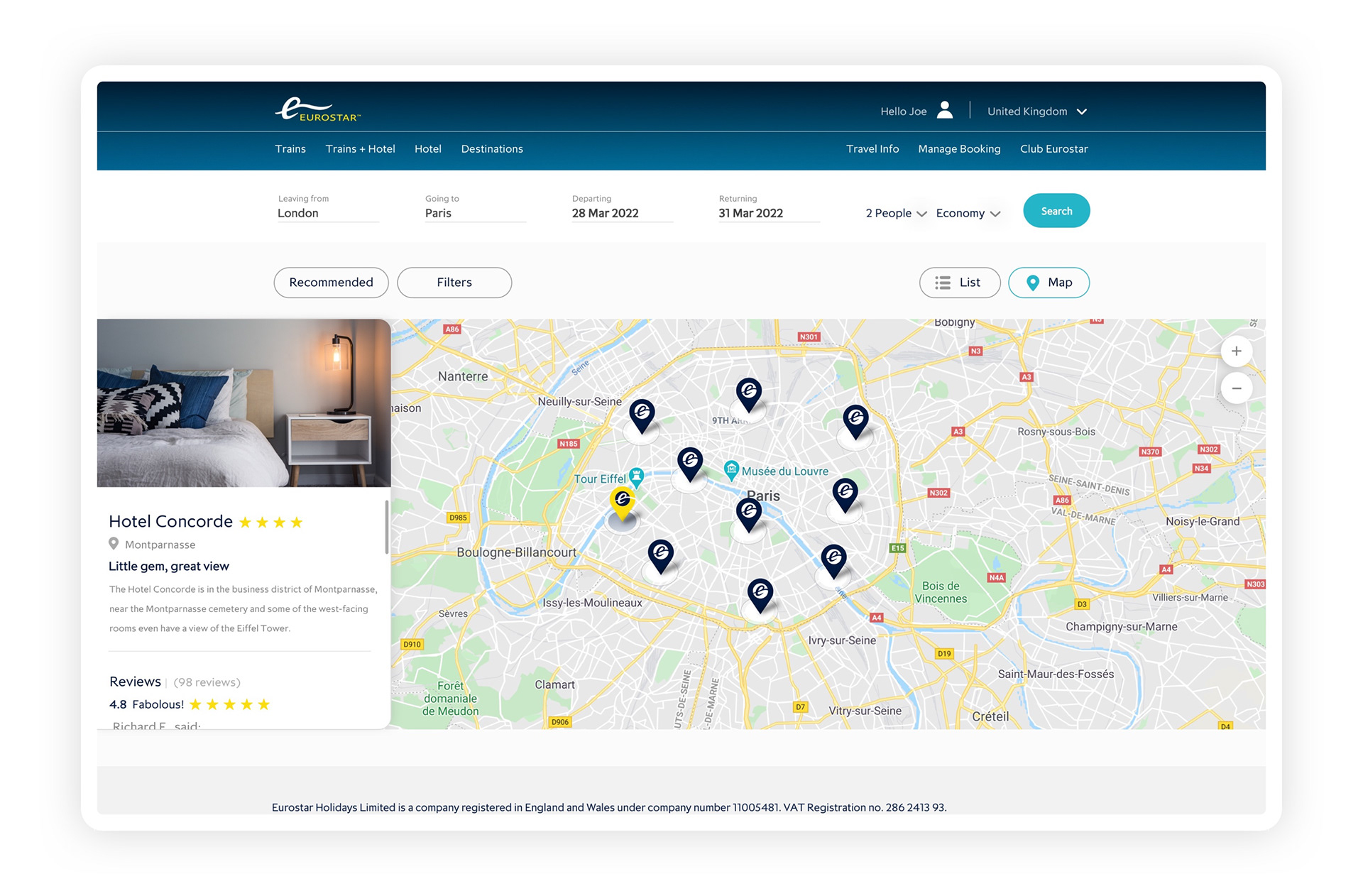Zoom out on the map with minus button
This screenshot has width=1363, height=896.
click(1236, 388)
